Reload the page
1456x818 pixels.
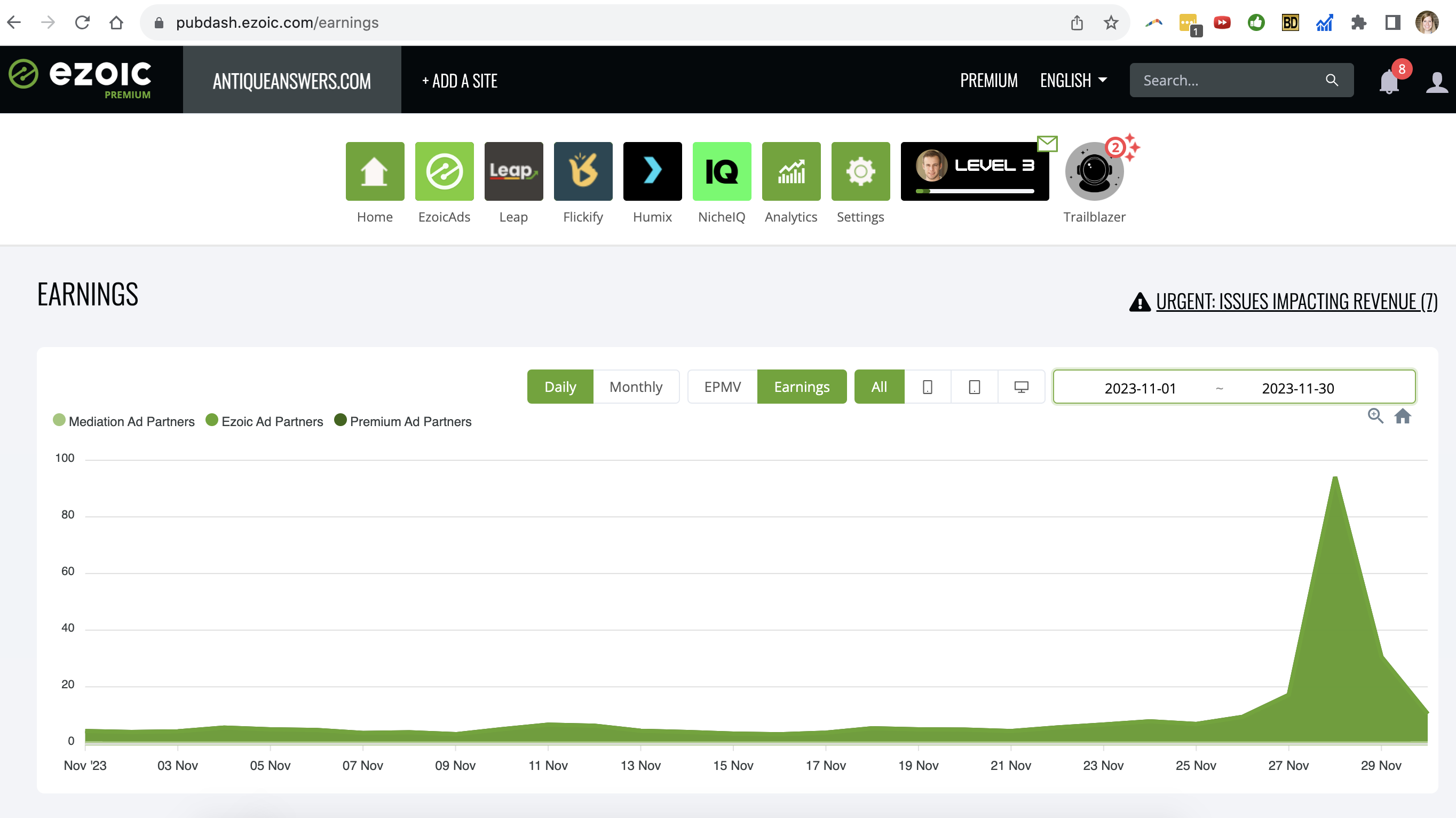[83, 22]
